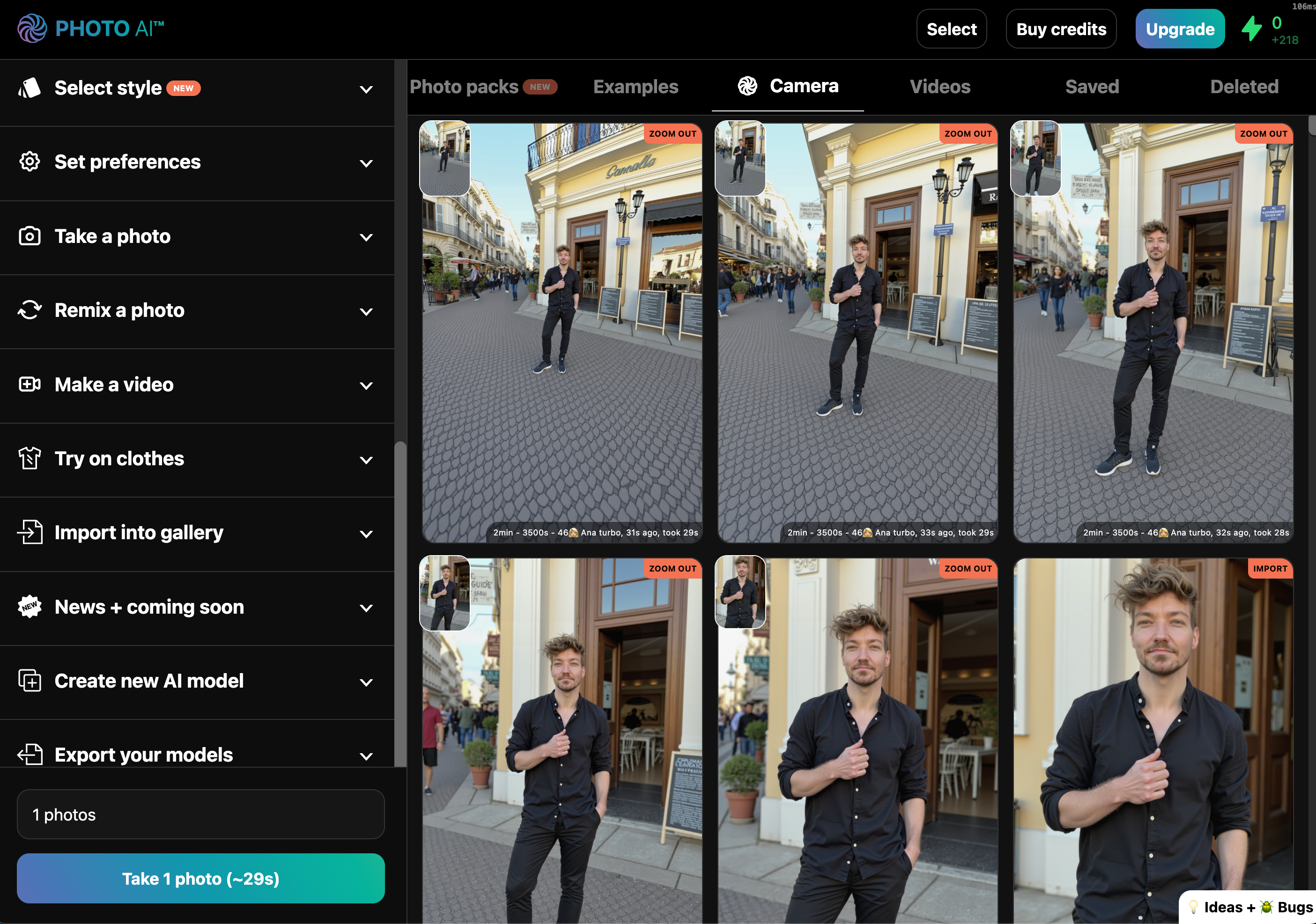Click the Select style cards icon
Image resolution: width=1316 pixels, height=924 pixels.
point(29,88)
